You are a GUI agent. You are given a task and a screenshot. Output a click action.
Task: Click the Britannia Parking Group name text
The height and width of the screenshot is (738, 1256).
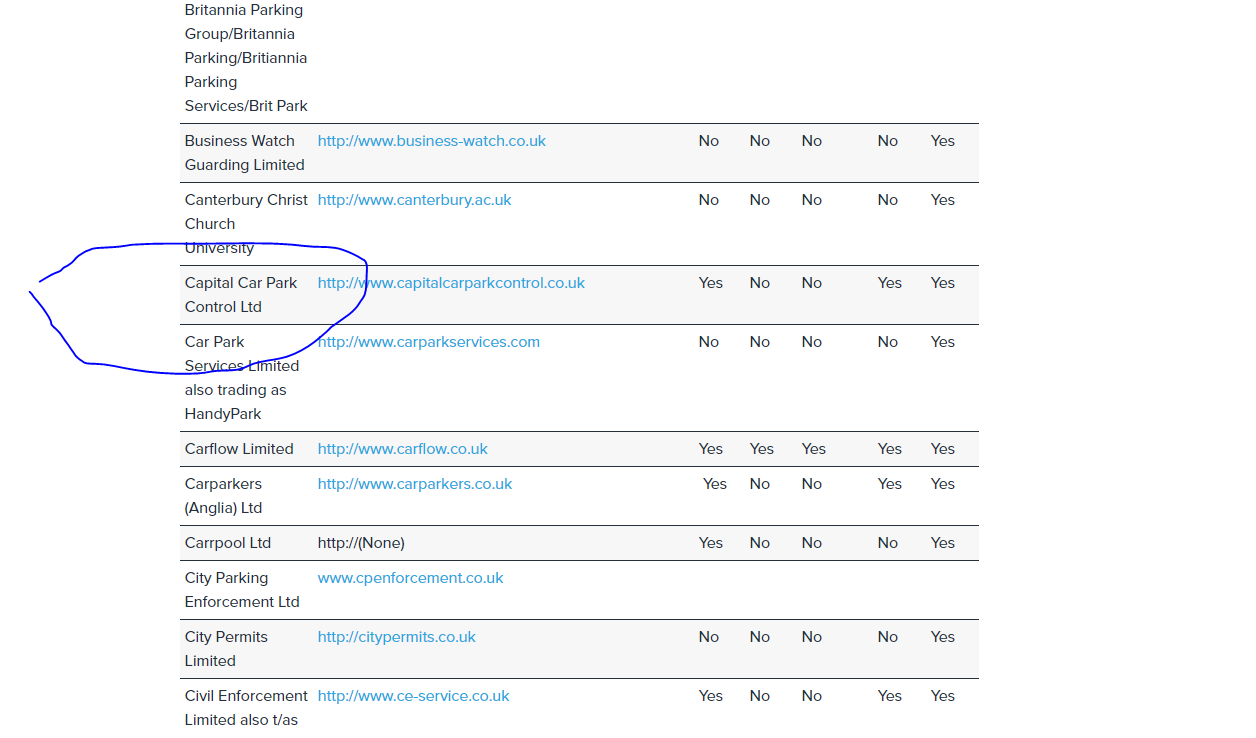246,58
